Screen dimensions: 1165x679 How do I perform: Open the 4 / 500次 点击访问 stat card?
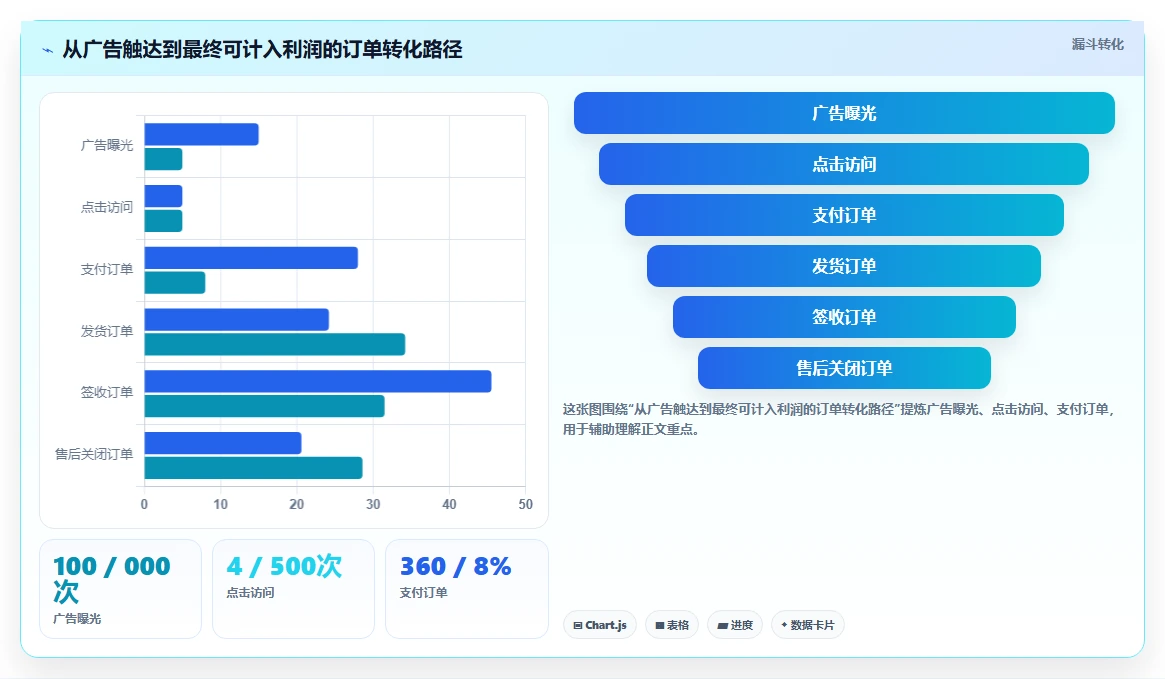(x=293, y=588)
